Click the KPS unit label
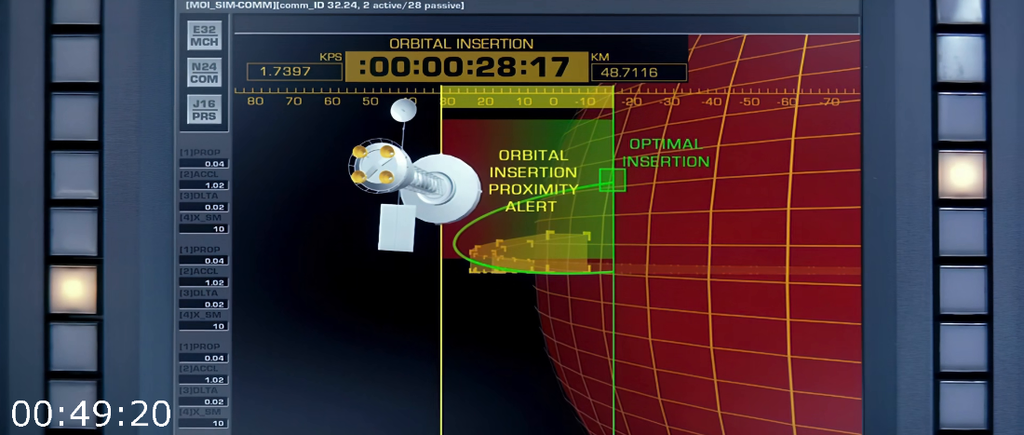 tap(330, 57)
